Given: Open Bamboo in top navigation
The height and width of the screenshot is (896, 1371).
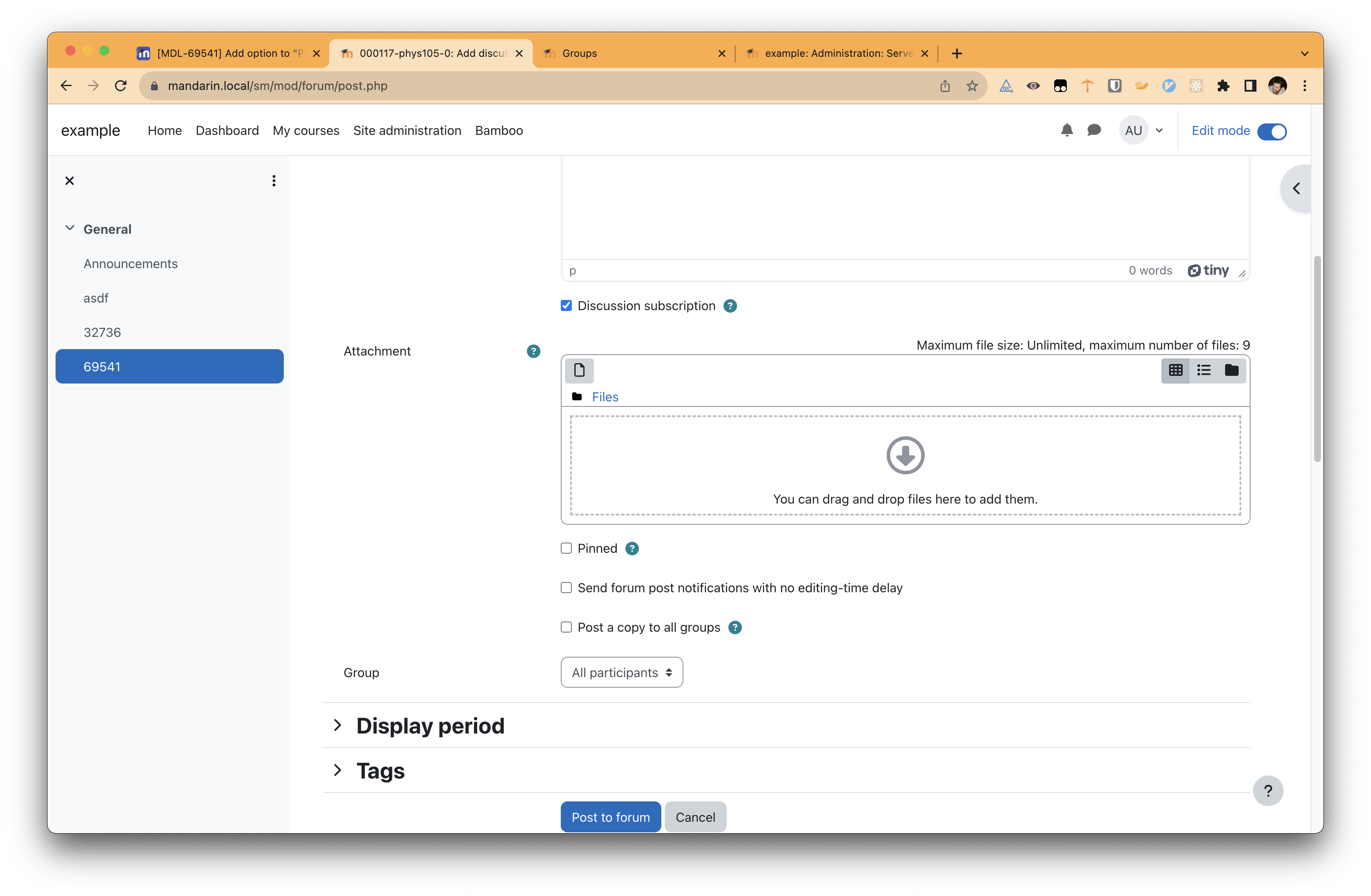Looking at the screenshot, I should click(x=499, y=130).
